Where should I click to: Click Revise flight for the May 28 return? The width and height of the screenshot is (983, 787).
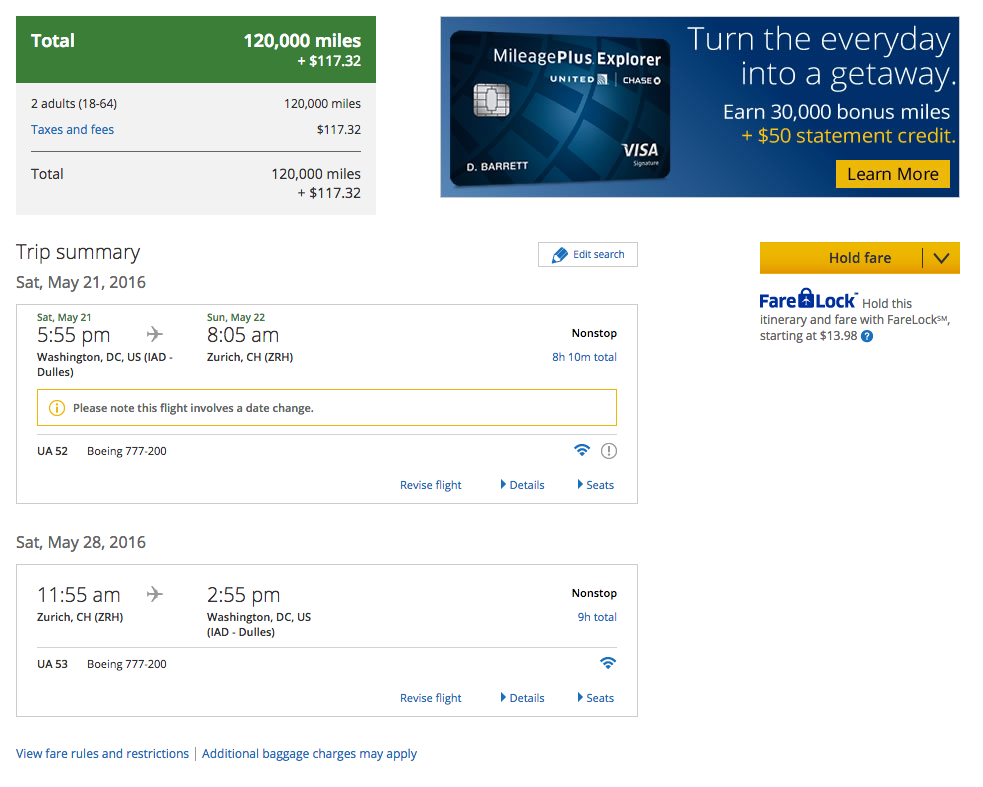431,698
